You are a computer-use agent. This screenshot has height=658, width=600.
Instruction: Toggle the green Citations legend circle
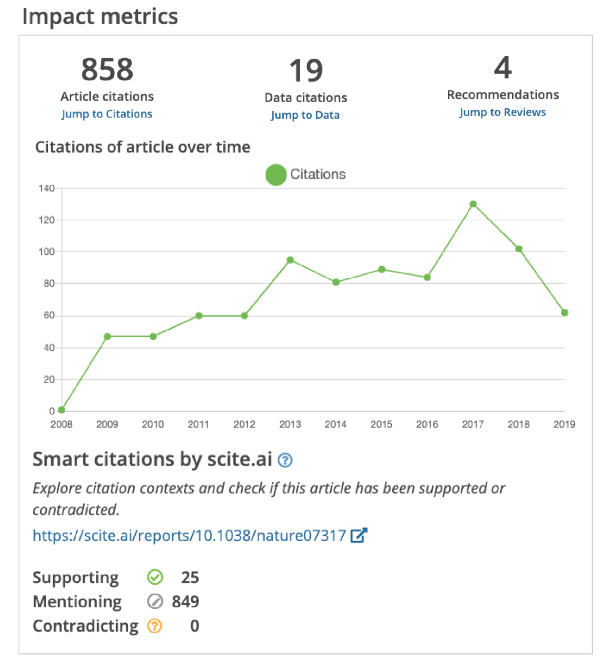(276, 174)
